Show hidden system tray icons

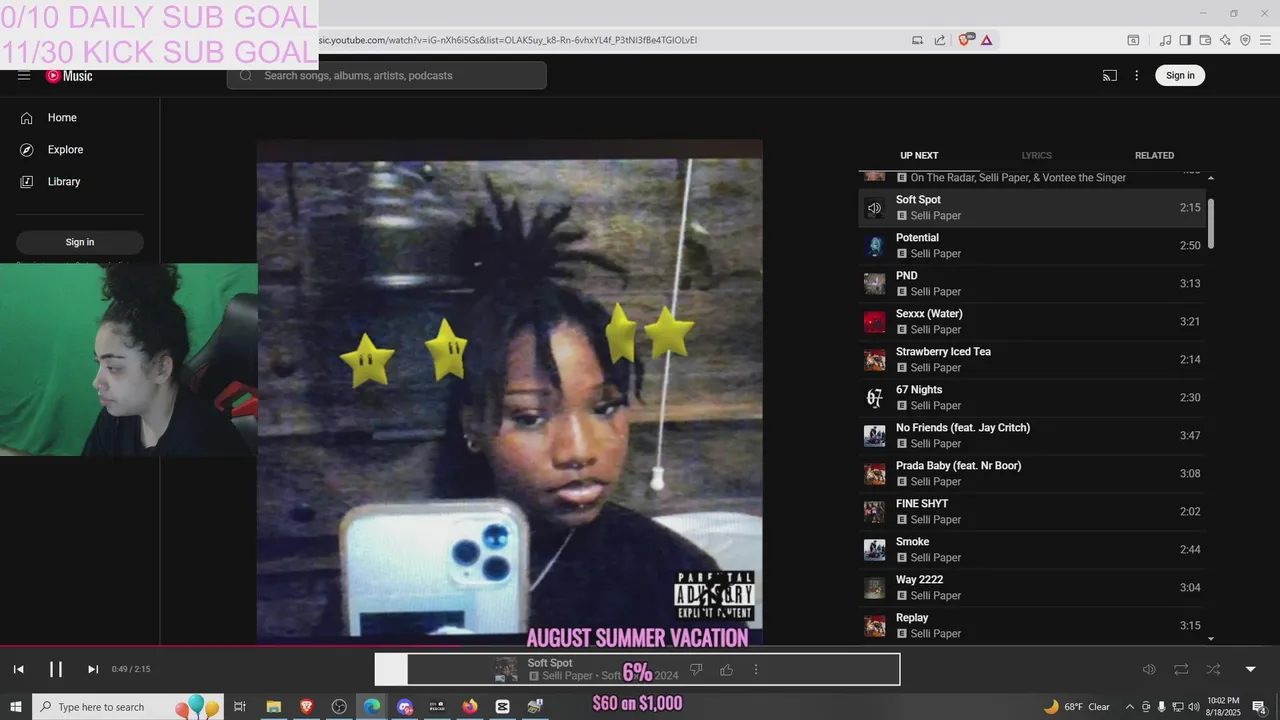tap(1130, 707)
